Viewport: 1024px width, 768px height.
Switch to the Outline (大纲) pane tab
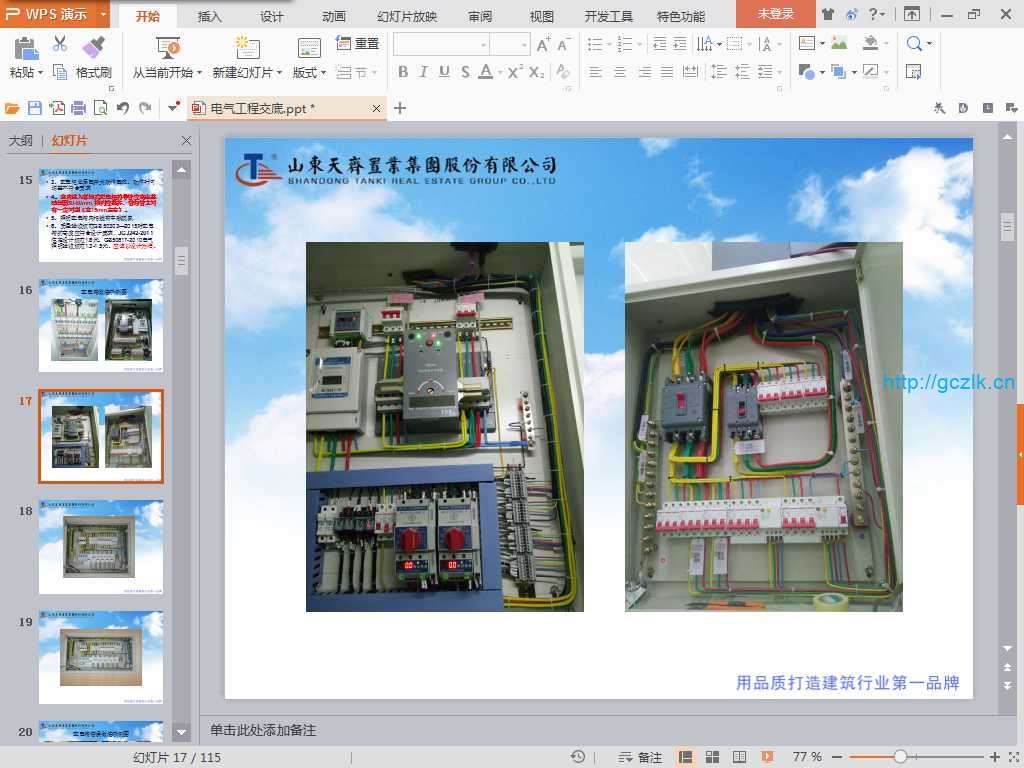21,141
